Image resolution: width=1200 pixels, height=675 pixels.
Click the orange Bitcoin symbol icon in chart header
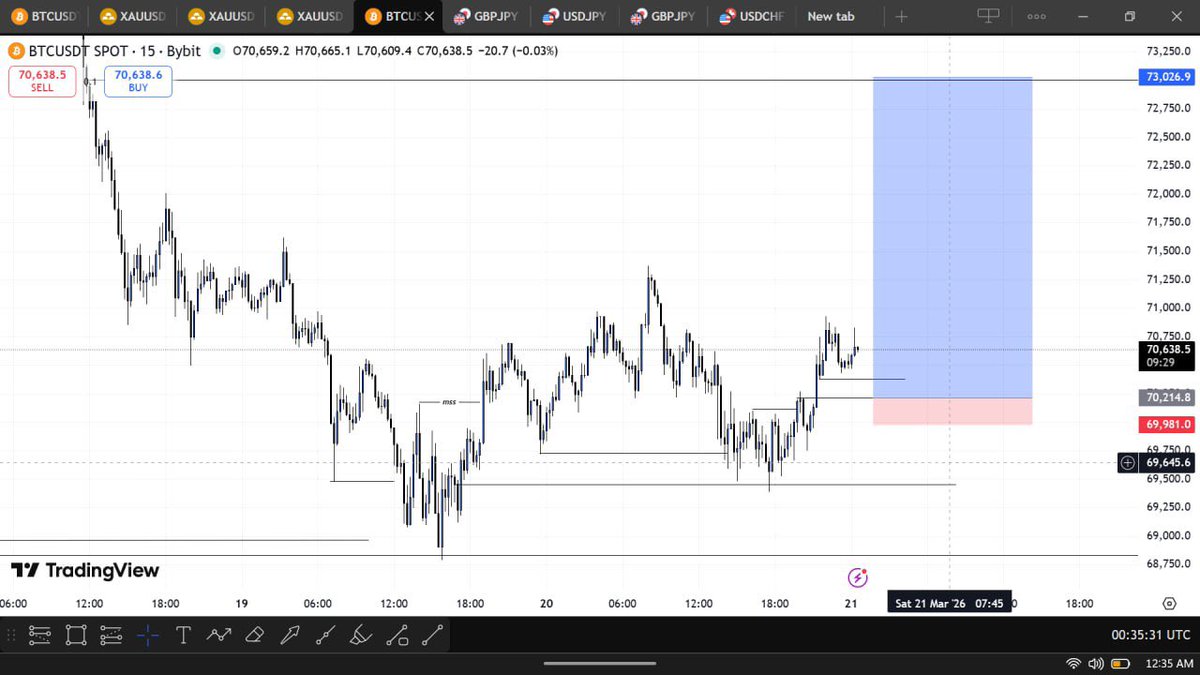click(15, 50)
